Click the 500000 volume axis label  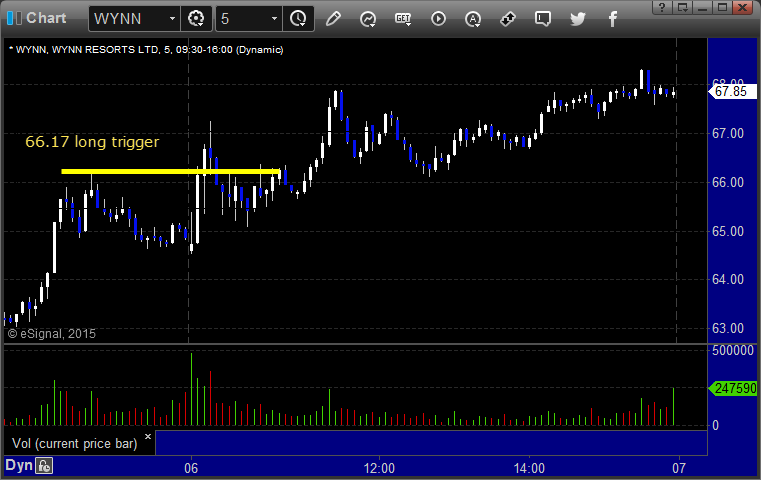tap(733, 350)
